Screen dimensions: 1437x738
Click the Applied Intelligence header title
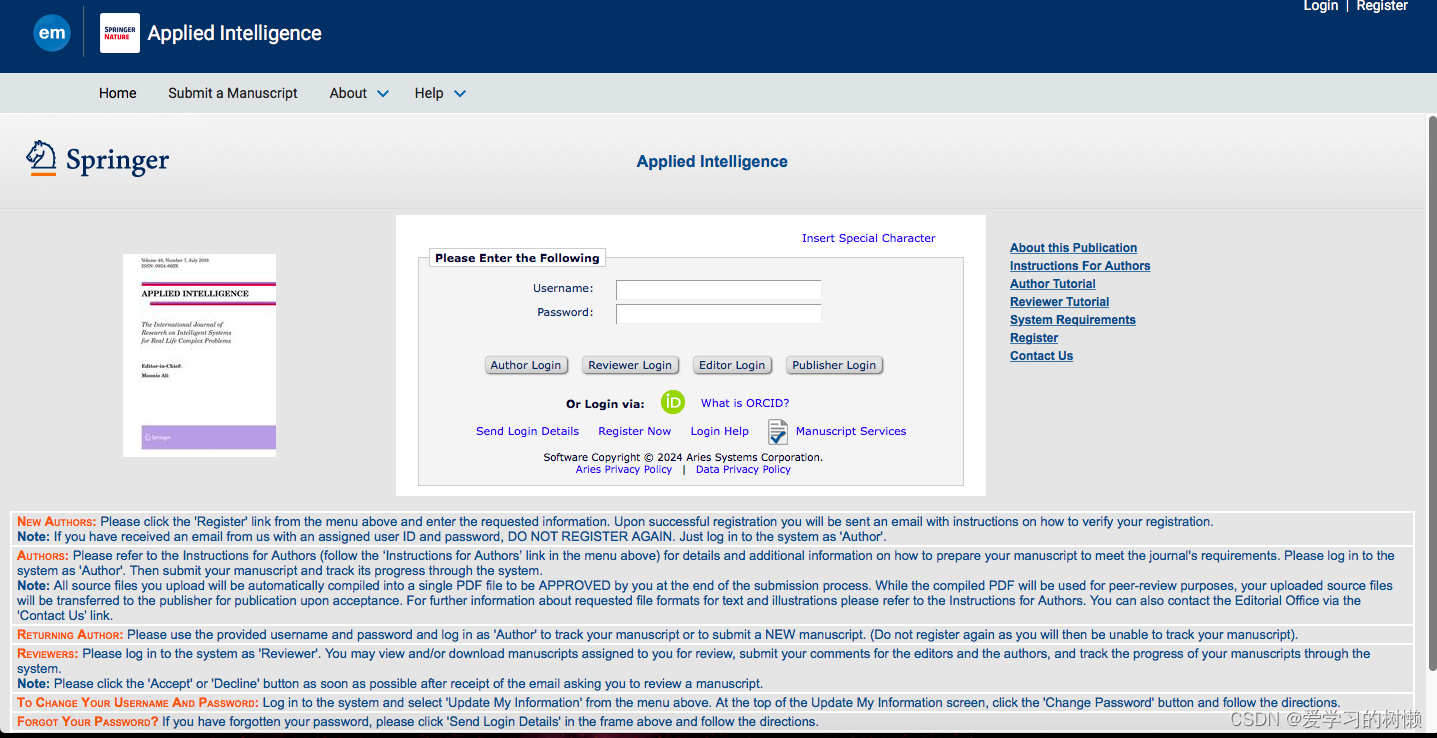pyautogui.click(x=235, y=33)
